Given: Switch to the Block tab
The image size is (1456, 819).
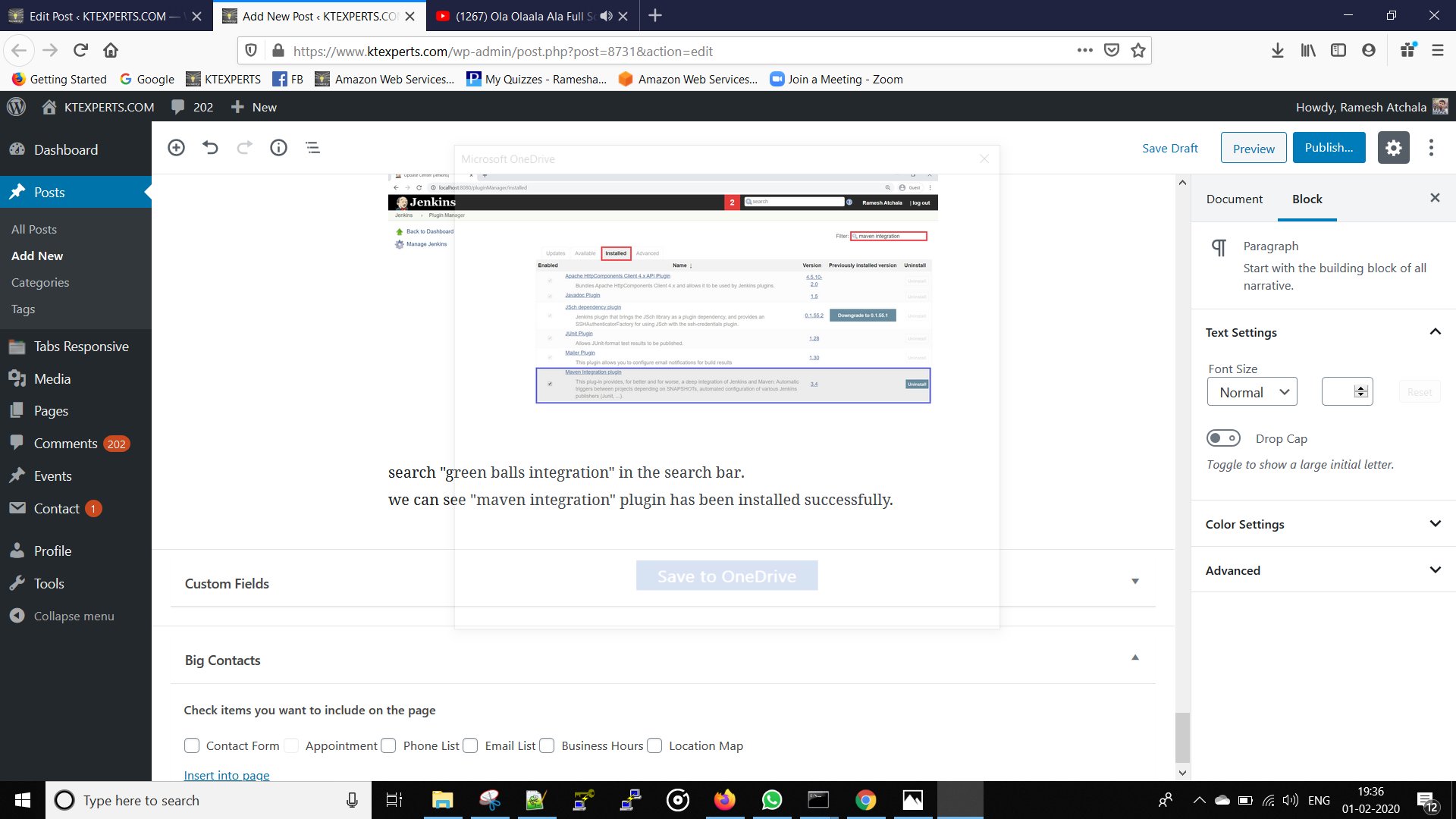Looking at the screenshot, I should pyautogui.click(x=1307, y=199).
